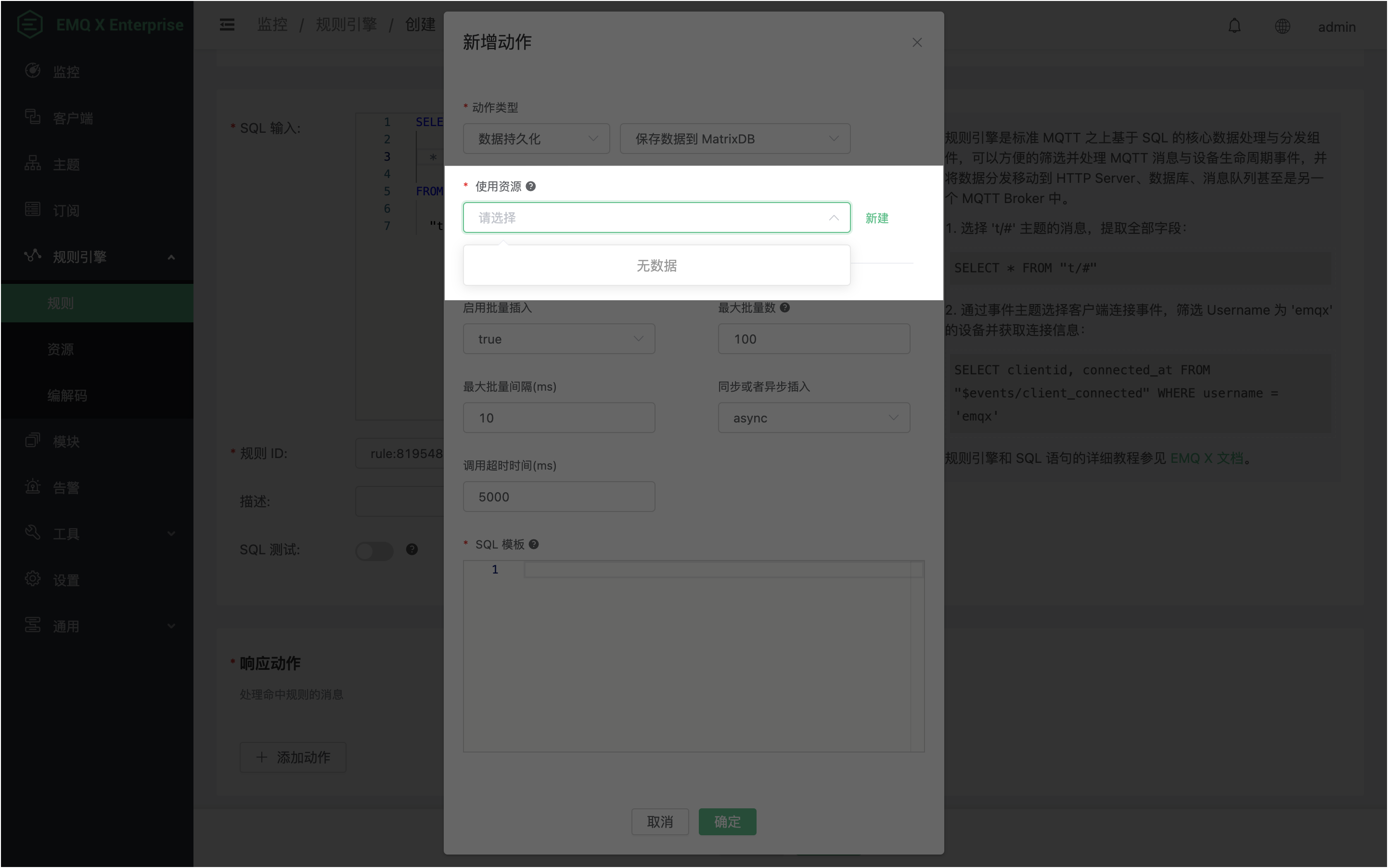
Task: Collapse sidebar with hamburger menu icon
Action: click(x=227, y=25)
